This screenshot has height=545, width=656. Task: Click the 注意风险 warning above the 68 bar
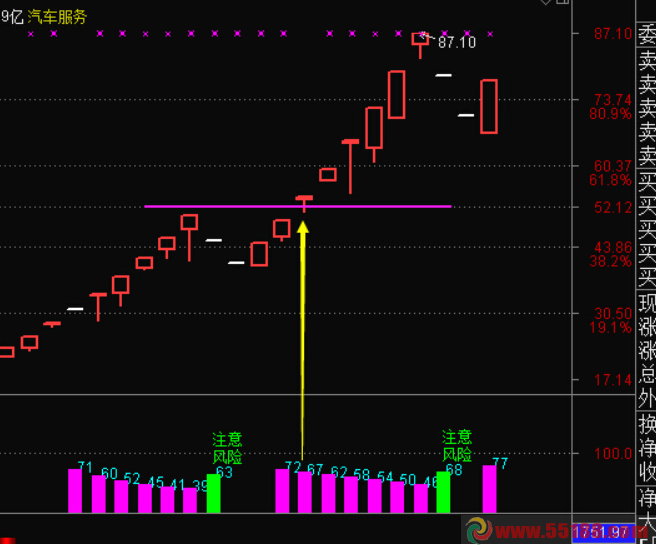pyautogui.click(x=457, y=445)
